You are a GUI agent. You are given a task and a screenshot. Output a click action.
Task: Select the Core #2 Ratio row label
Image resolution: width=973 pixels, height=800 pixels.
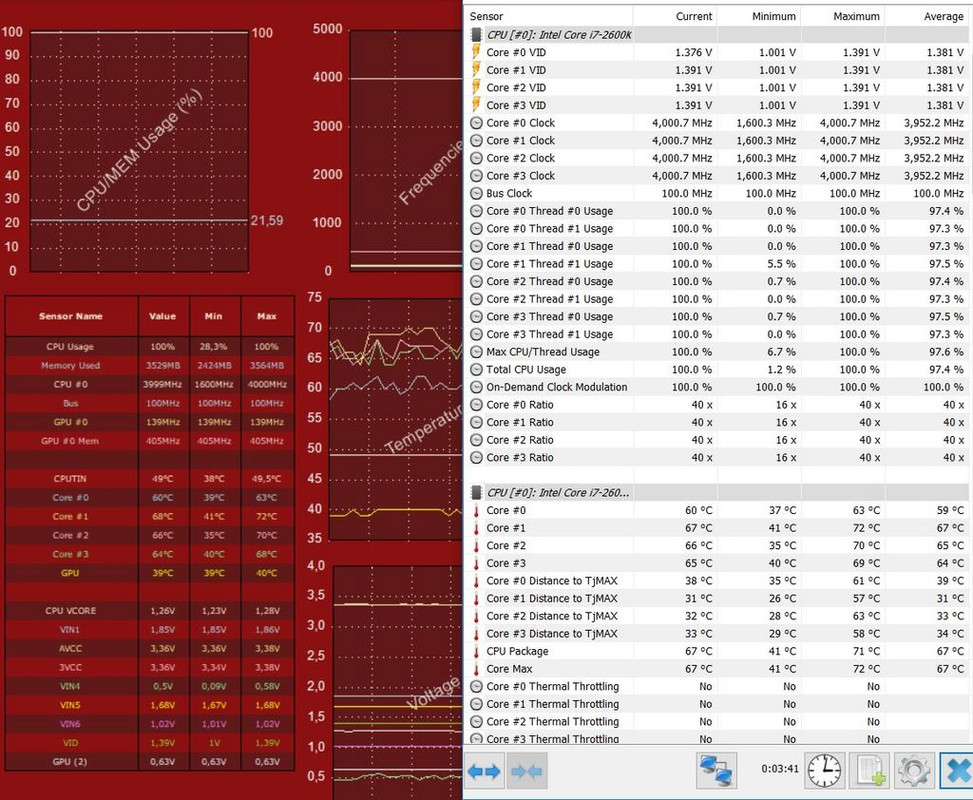point(520,440)
